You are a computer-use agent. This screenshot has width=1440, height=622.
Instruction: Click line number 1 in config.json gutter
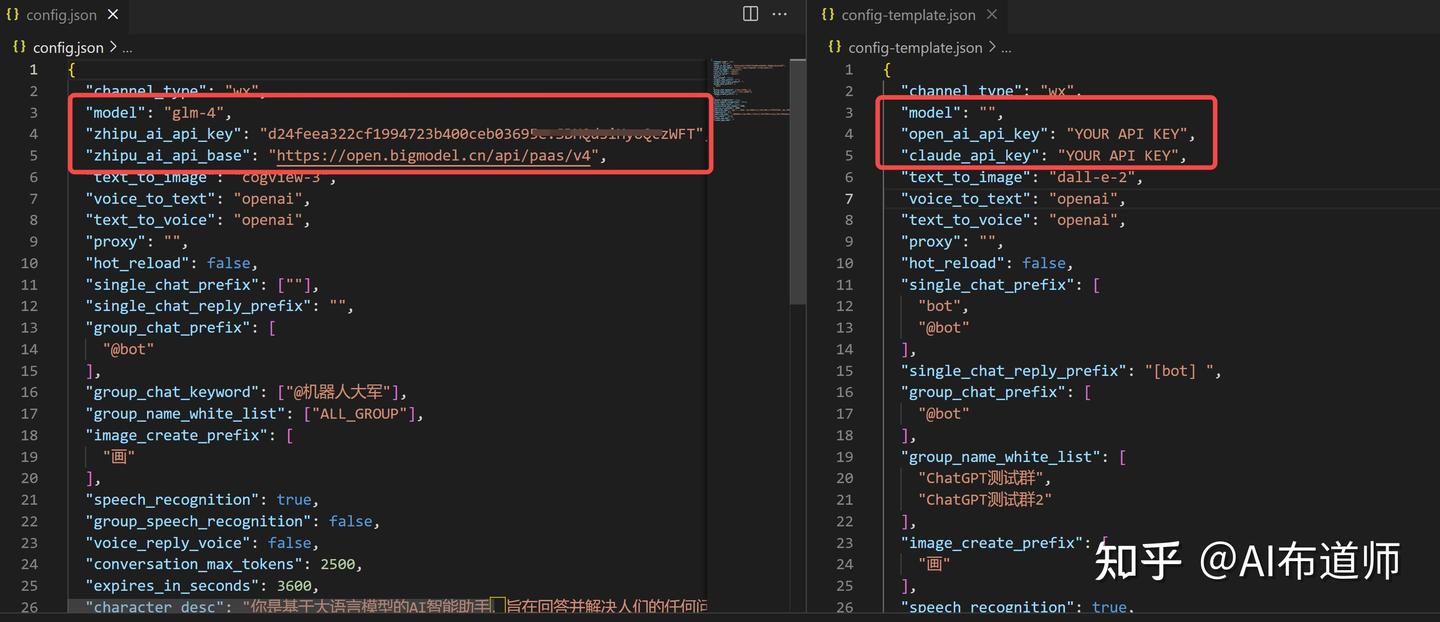click(x=33, y=70)
